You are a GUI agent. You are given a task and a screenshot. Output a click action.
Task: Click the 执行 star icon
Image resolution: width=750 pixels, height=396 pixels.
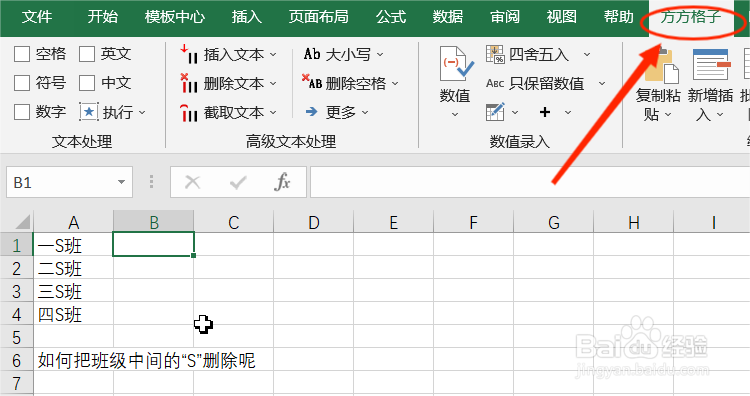click(x=88, y=112)
